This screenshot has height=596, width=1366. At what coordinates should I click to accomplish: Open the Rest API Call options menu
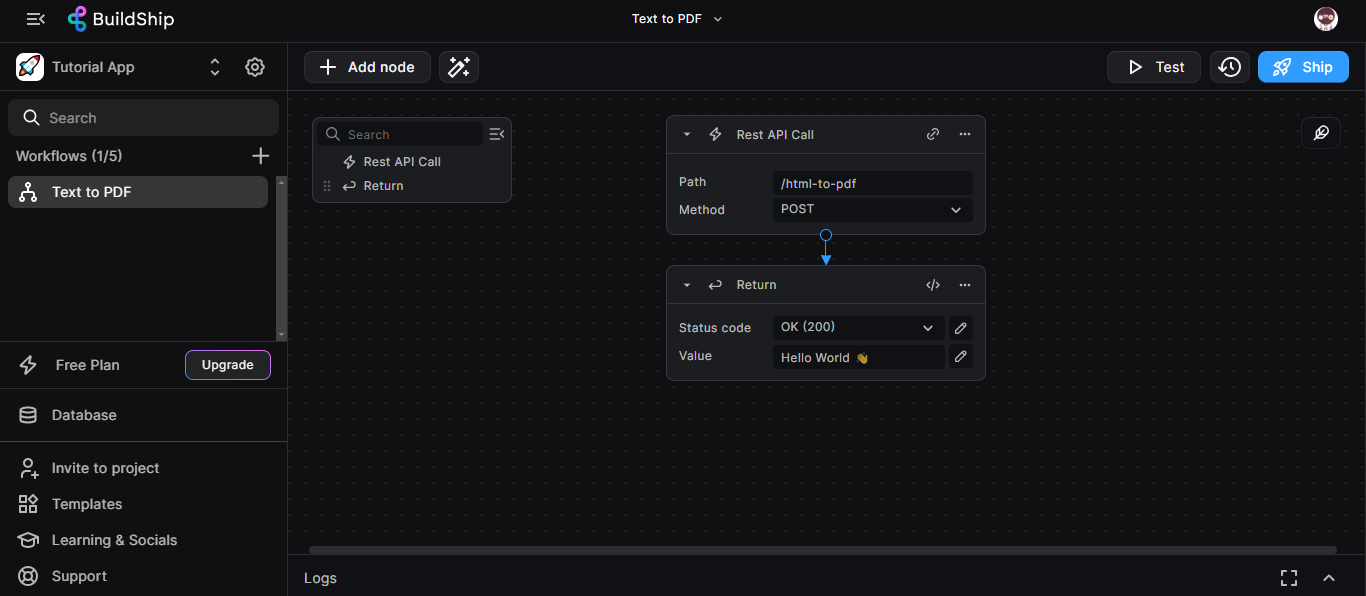tap(965, 134)
